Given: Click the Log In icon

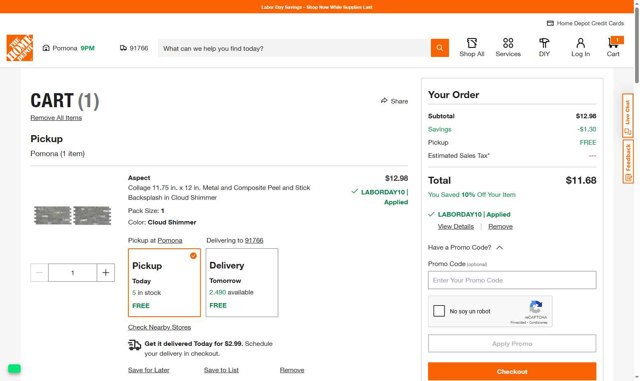Looking at the screenshot, I should click(x=580, y=47).
